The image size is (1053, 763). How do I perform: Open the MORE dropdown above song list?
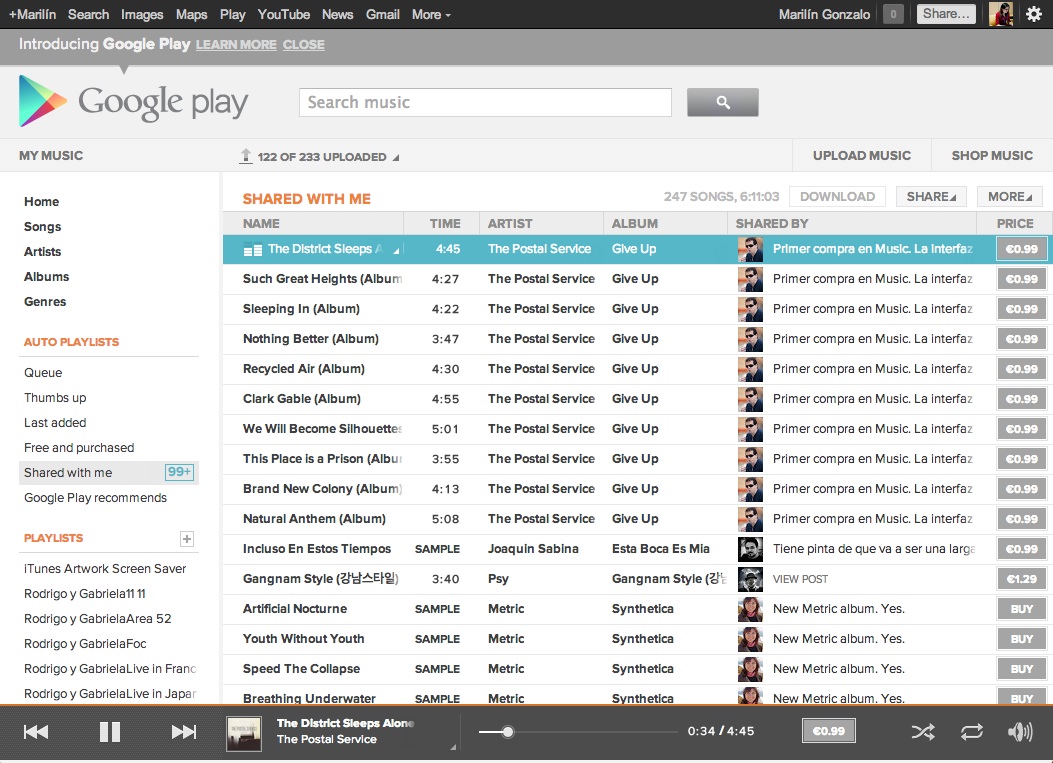(x=1009, y=197)
